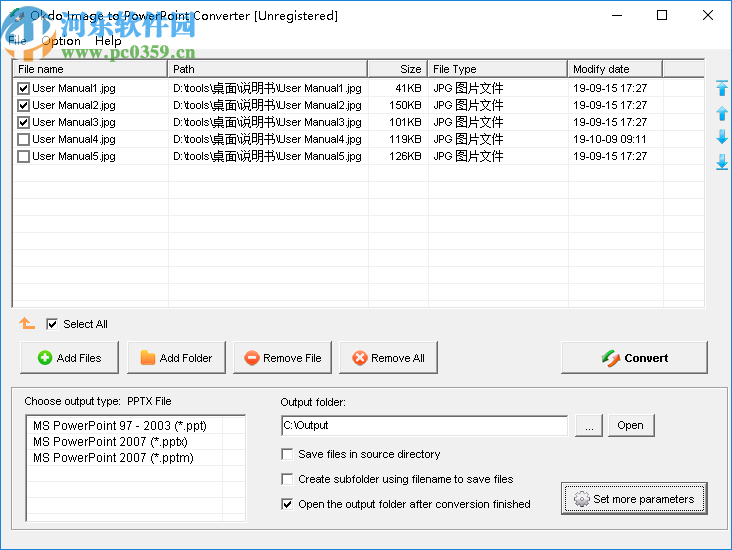
Task: Move selected file up one position
Action: tap(722, 113)
